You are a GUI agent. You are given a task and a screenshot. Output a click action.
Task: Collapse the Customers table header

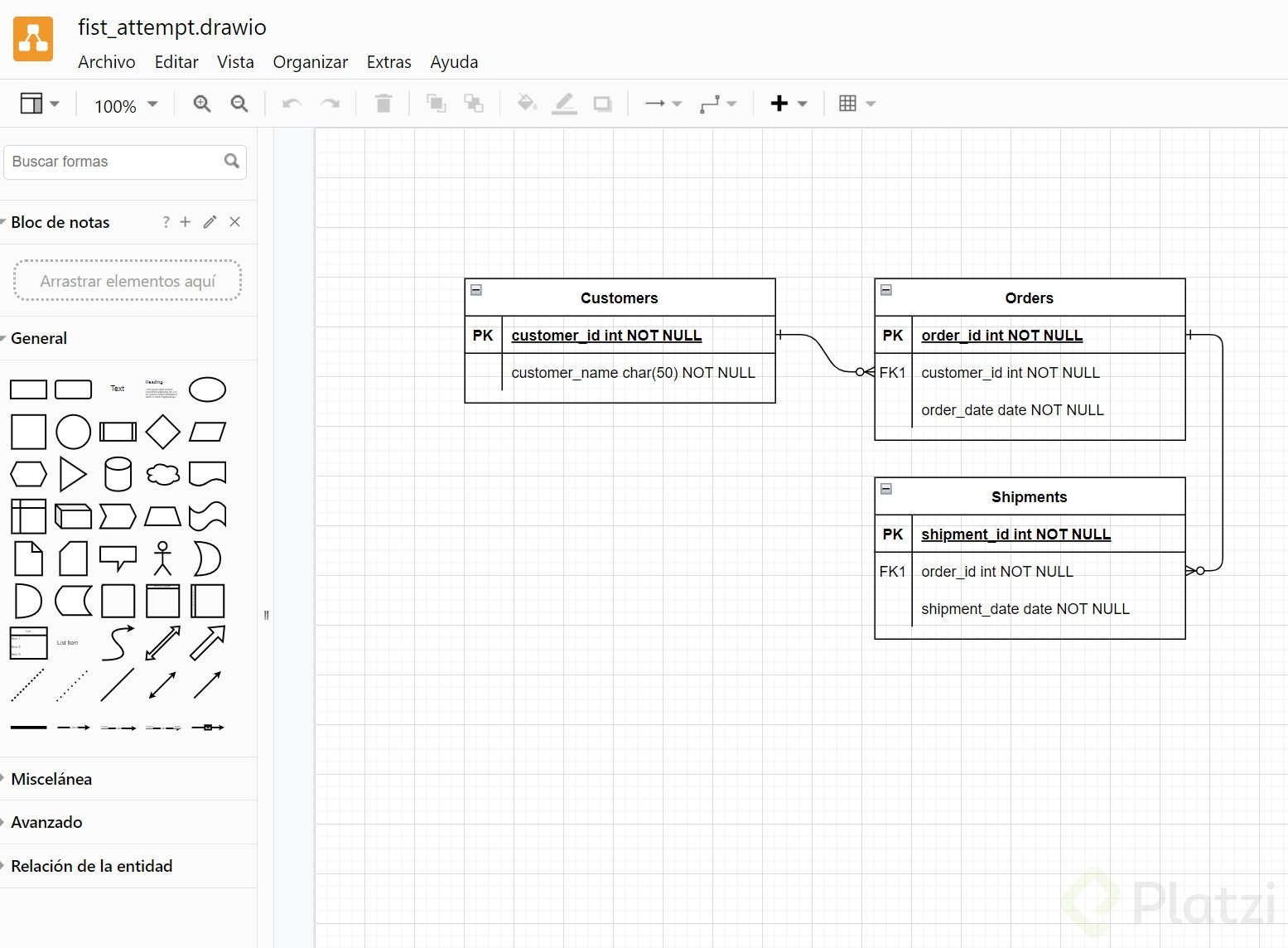point(476,289)
